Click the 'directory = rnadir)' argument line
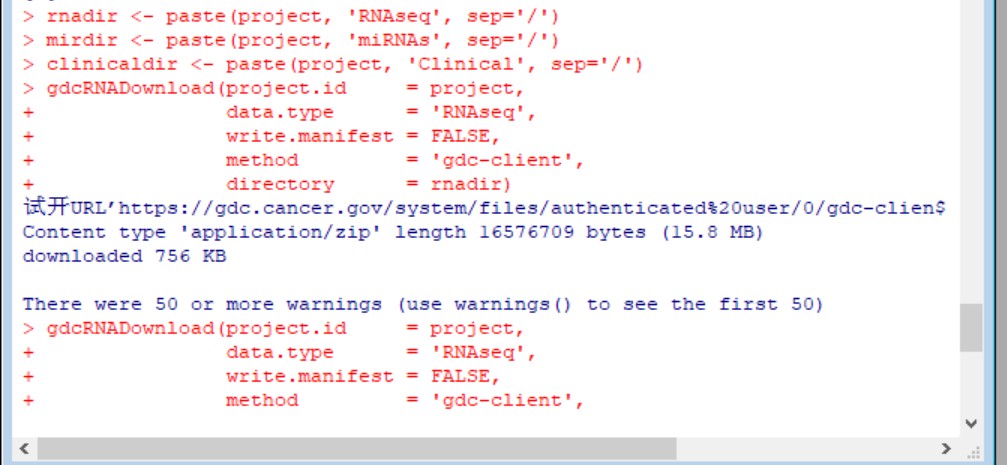Viewport: 1007px width, 465px height. [367, 184]
